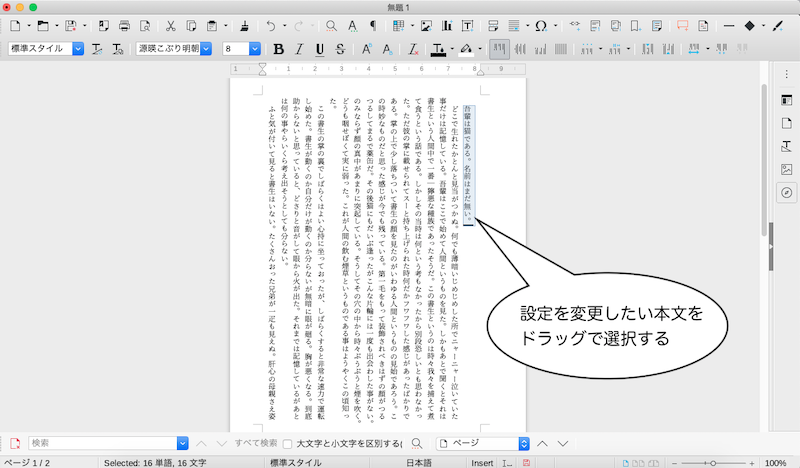Save the document with the Save icon
800x468 pixels.
coord(71,26)
